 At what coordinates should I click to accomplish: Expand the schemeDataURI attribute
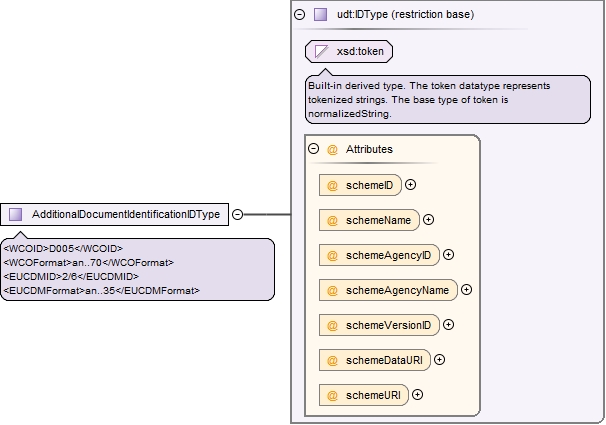point(439,360)
